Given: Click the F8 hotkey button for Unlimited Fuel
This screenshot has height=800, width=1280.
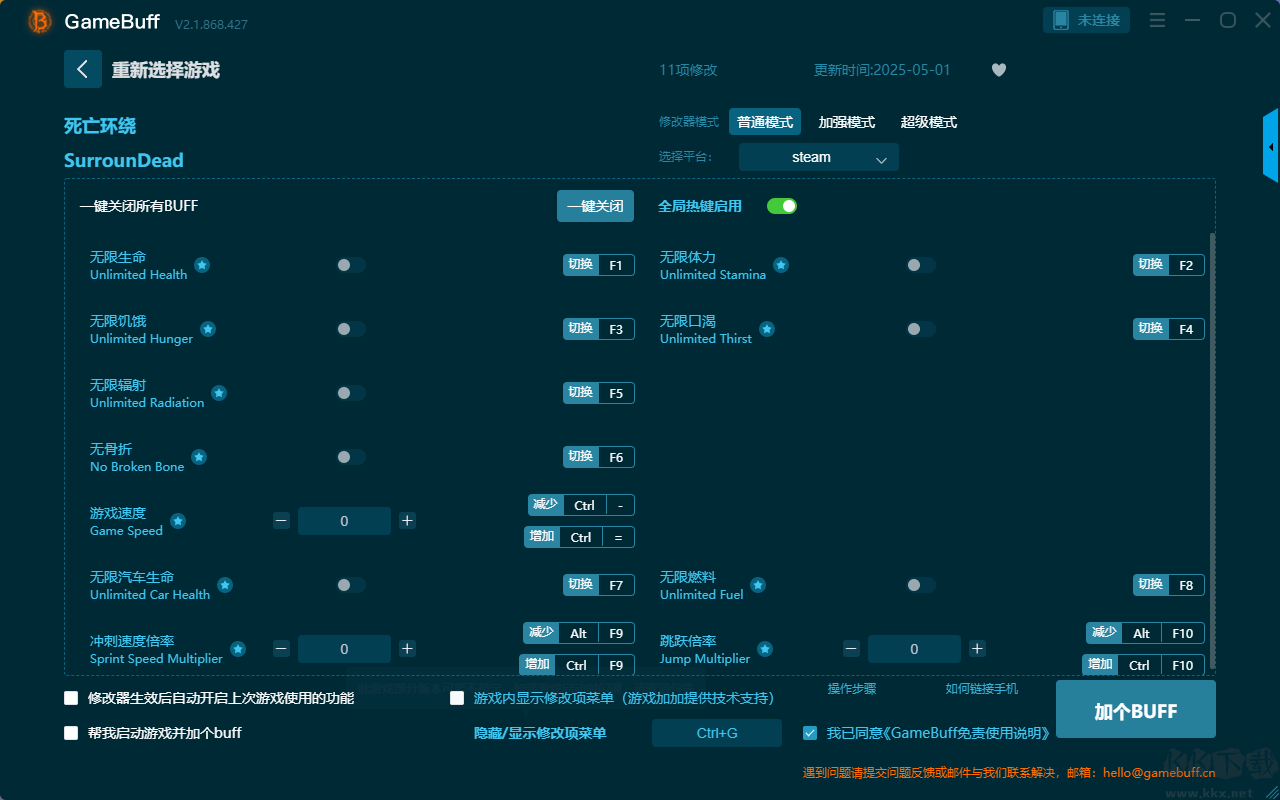Looking at the screenshot, I should (1169, 585).
